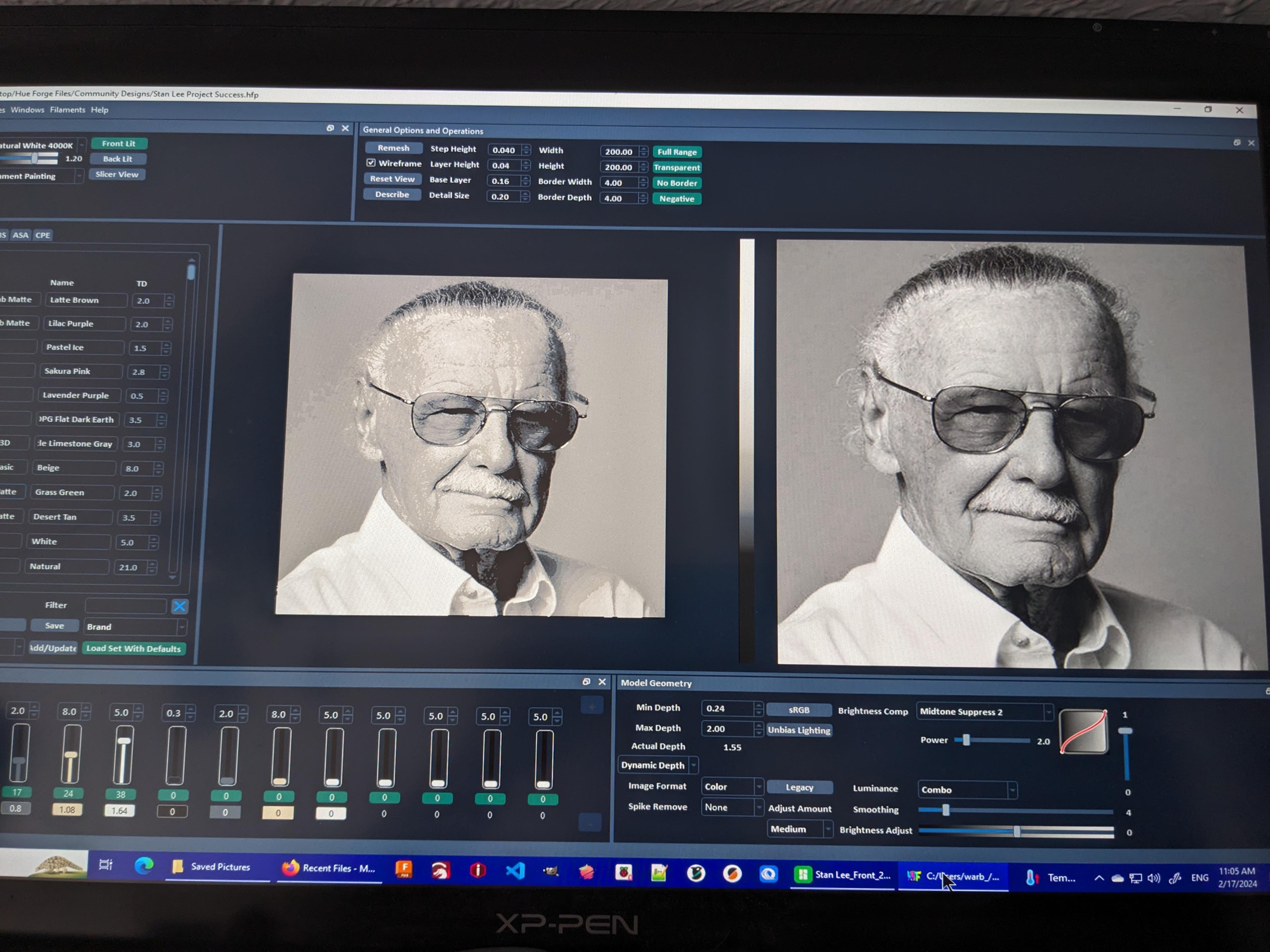This screenshot has height=952, width=1270.
Task: Open the Filaments menu
Action: click(67, 110)
